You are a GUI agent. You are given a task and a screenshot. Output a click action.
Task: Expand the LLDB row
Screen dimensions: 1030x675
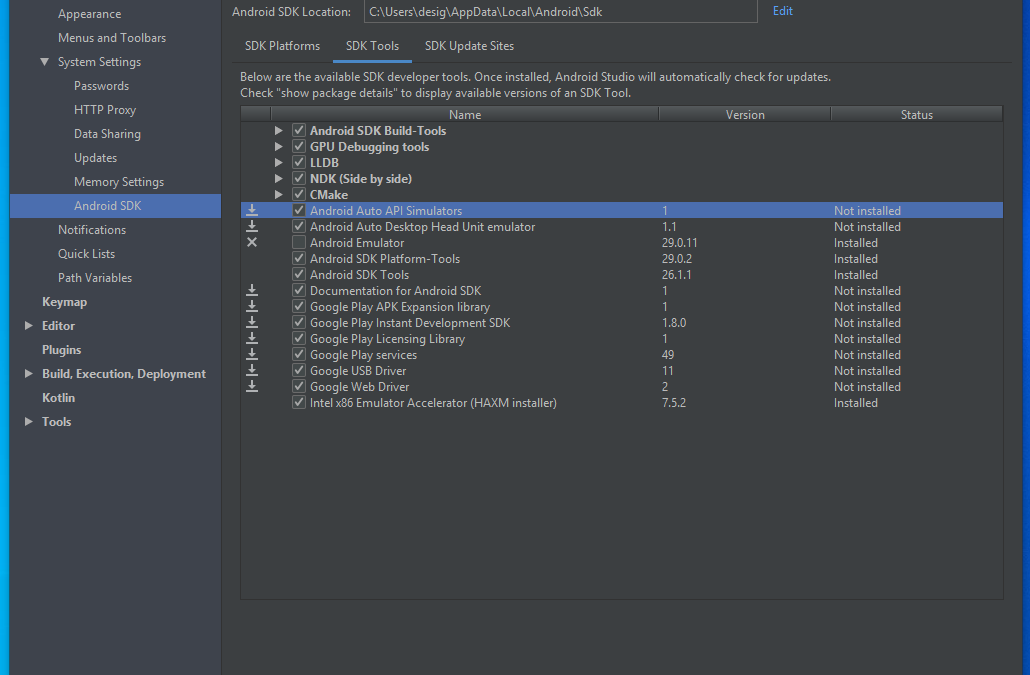pyautogui.click(x=279, y=163)
